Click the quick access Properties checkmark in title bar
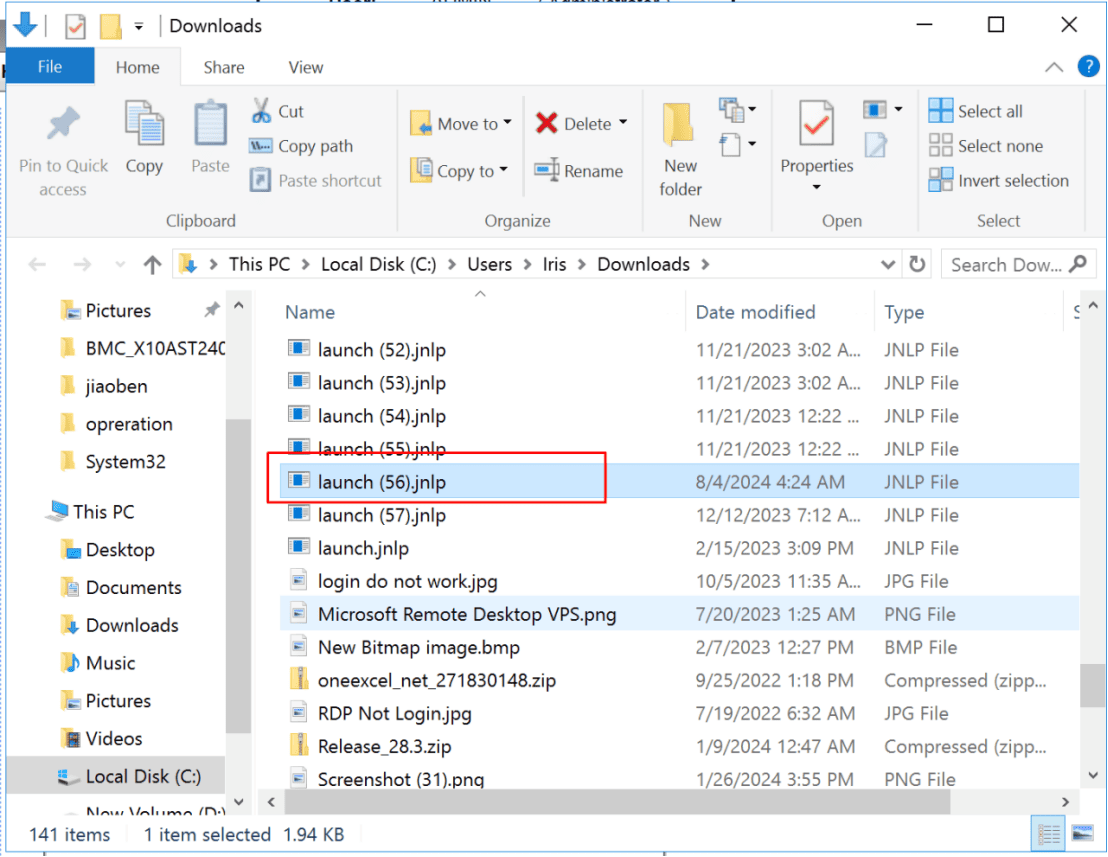Viewport: 1108px width, 857px height. click(x=75, y=26)
